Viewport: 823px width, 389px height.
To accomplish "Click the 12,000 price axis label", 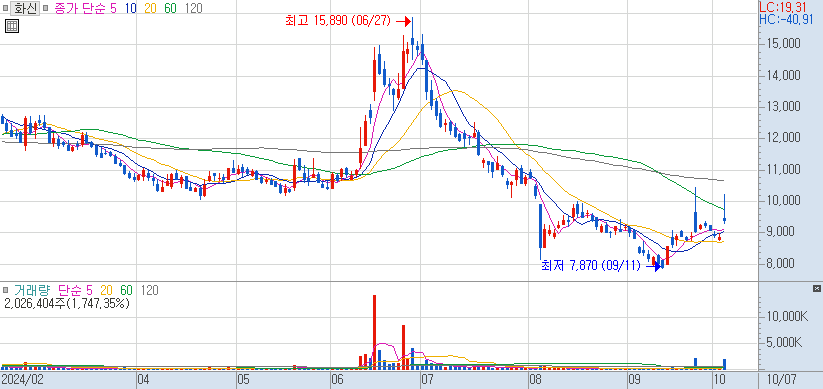I will (783, 138).
